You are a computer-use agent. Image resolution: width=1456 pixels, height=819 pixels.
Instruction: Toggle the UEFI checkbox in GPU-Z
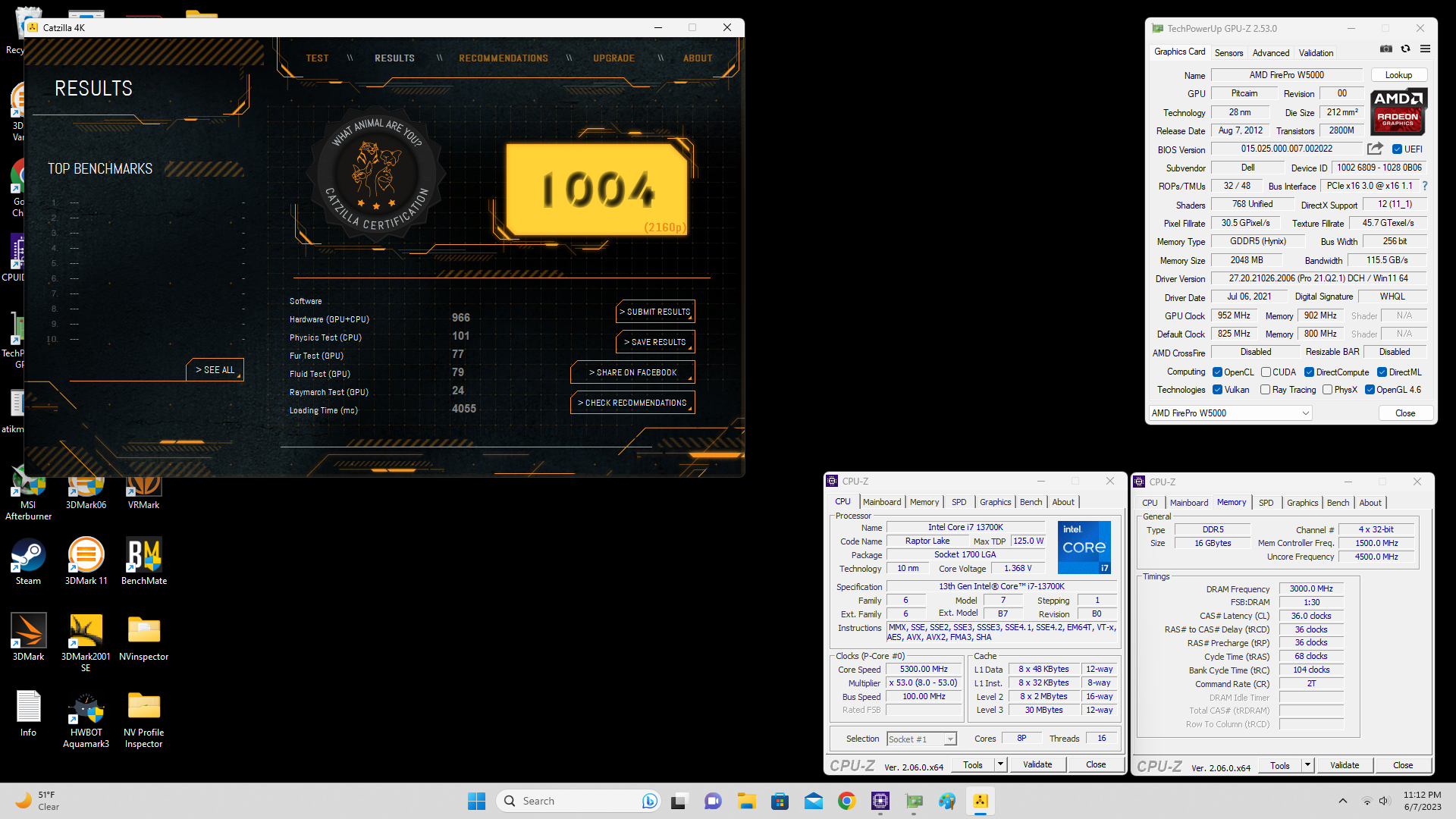click(x=1397, y=149)
